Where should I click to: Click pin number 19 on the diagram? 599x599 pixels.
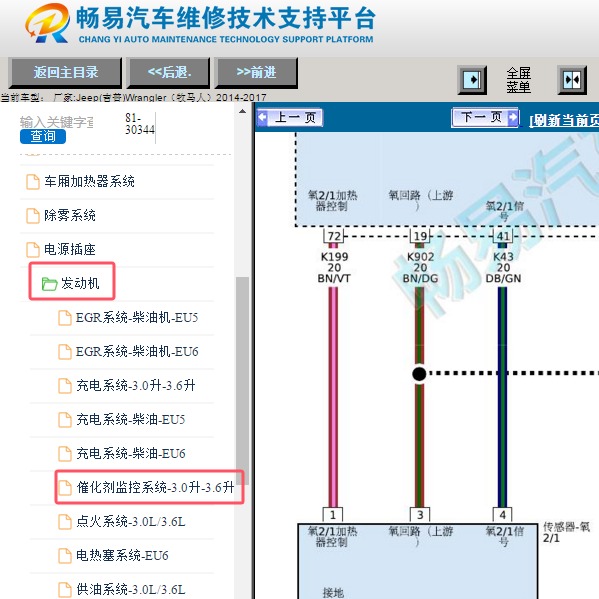(x=420, y=236)
